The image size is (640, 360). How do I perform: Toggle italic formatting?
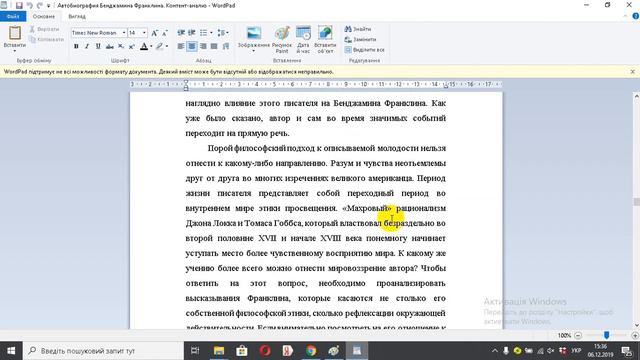click(87, 47)
